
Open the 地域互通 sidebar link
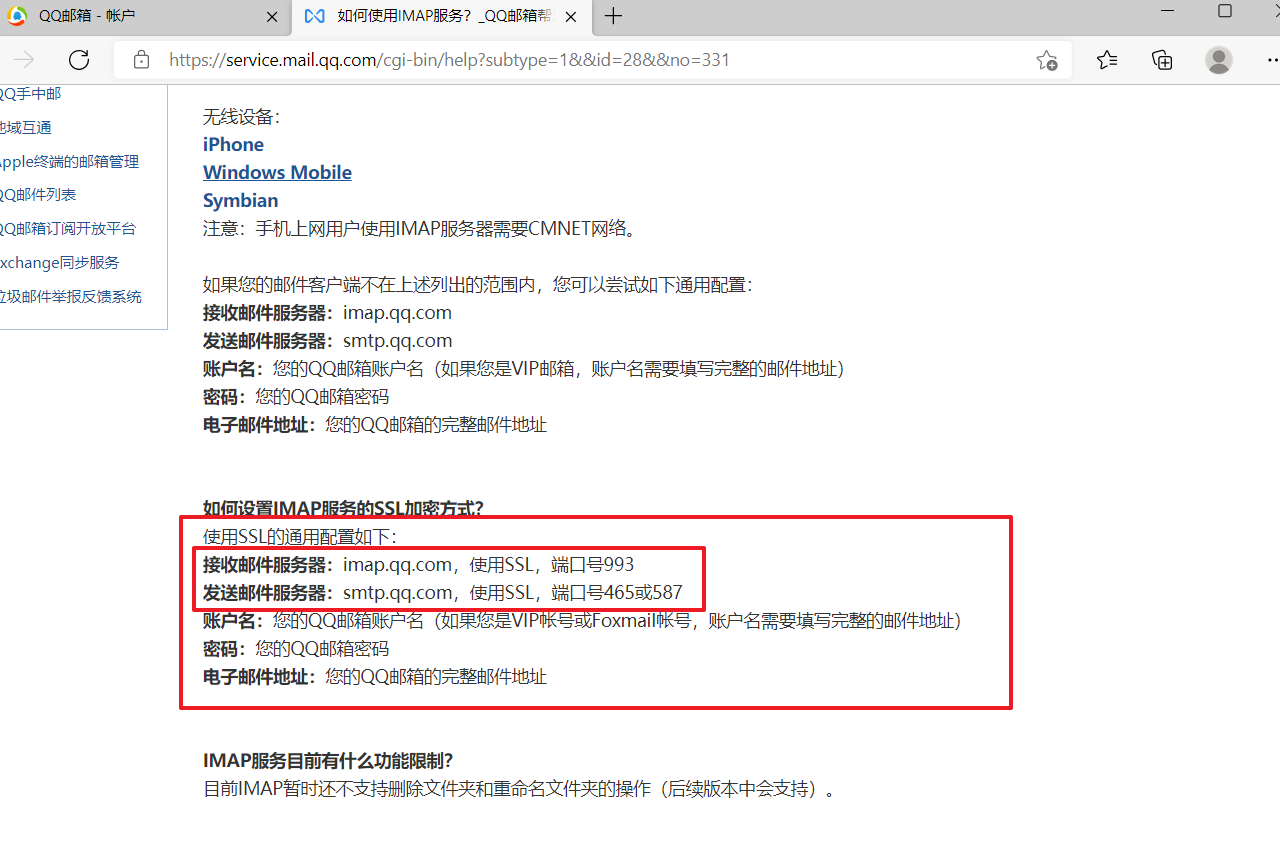25,127
